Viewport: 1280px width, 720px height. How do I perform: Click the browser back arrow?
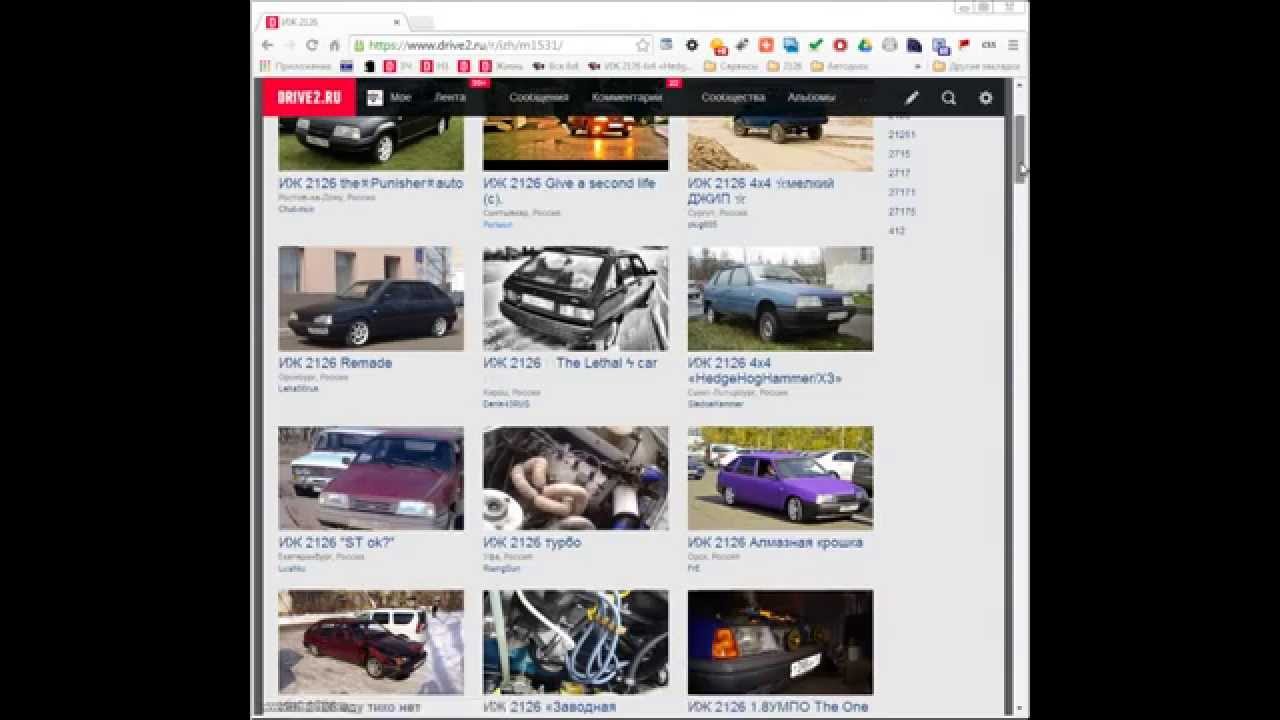[267, 45]
